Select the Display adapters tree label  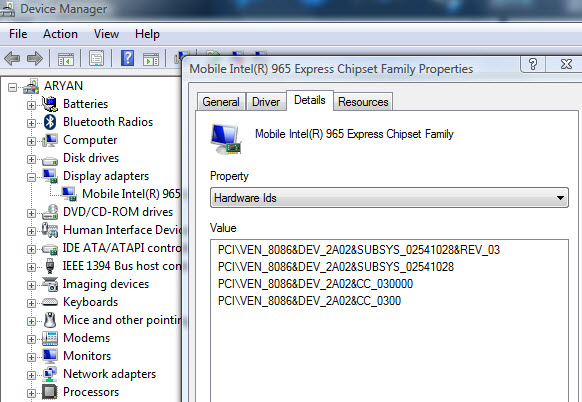point(106,176)
